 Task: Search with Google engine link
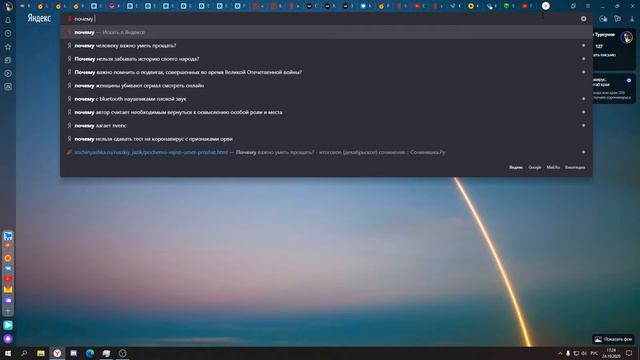point(535,167)
